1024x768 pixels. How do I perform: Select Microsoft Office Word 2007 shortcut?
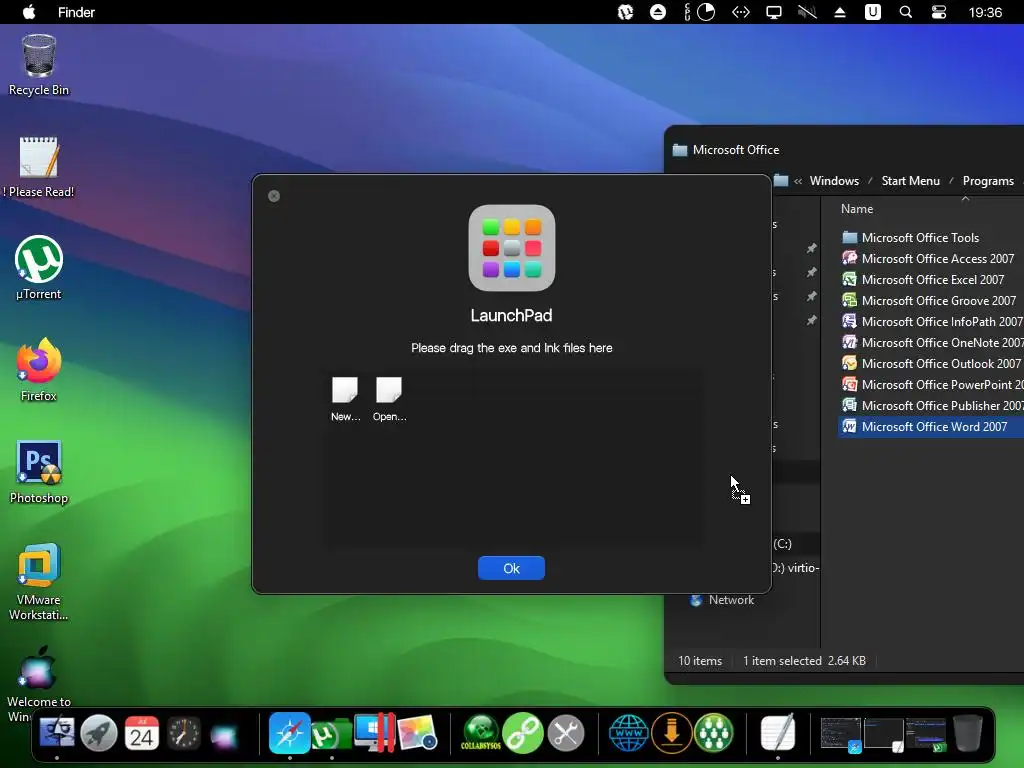(x=931, y=426)
